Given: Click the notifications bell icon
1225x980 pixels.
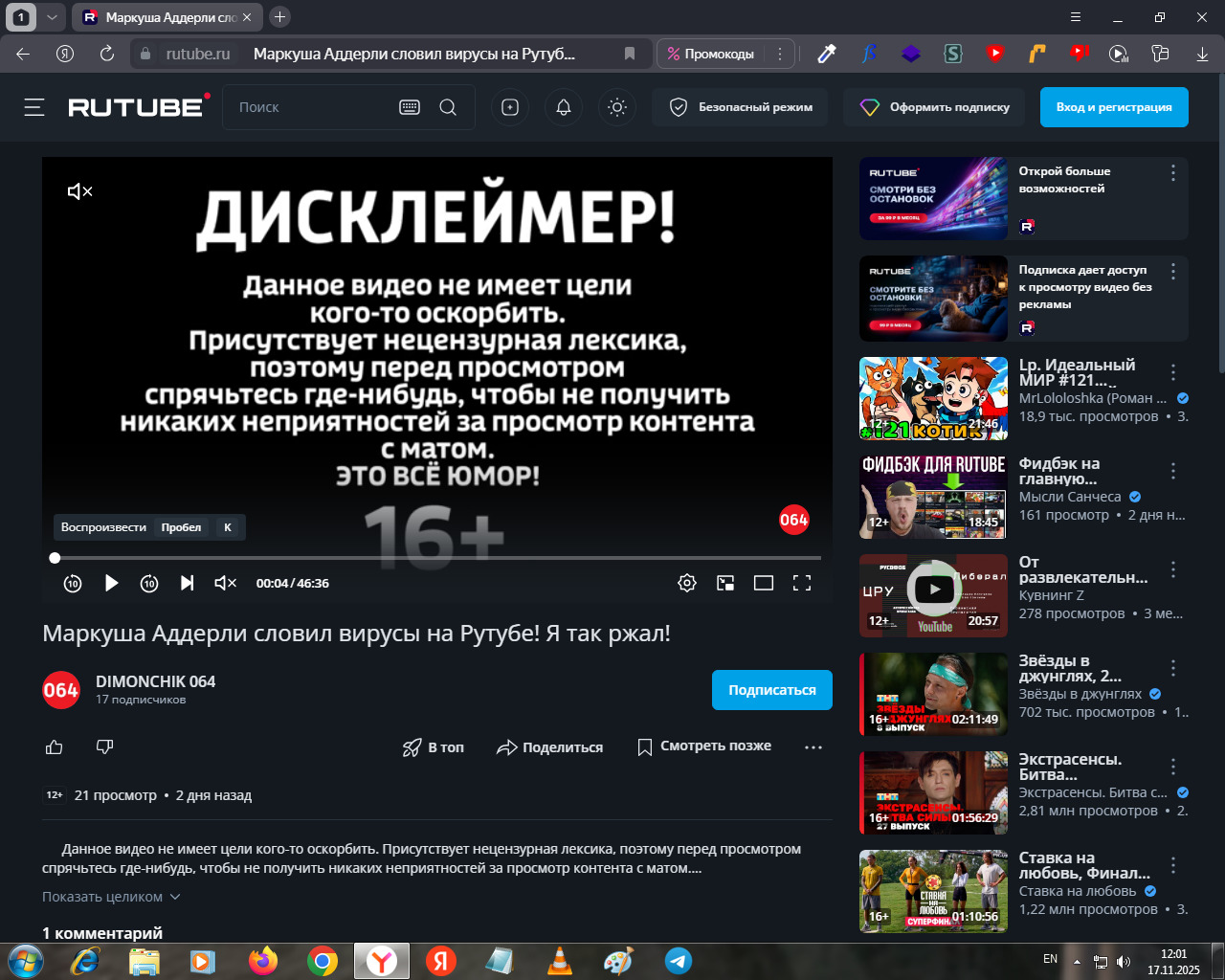Looking at the screenshot, I should pyautogui.click(x=564, y=107).
